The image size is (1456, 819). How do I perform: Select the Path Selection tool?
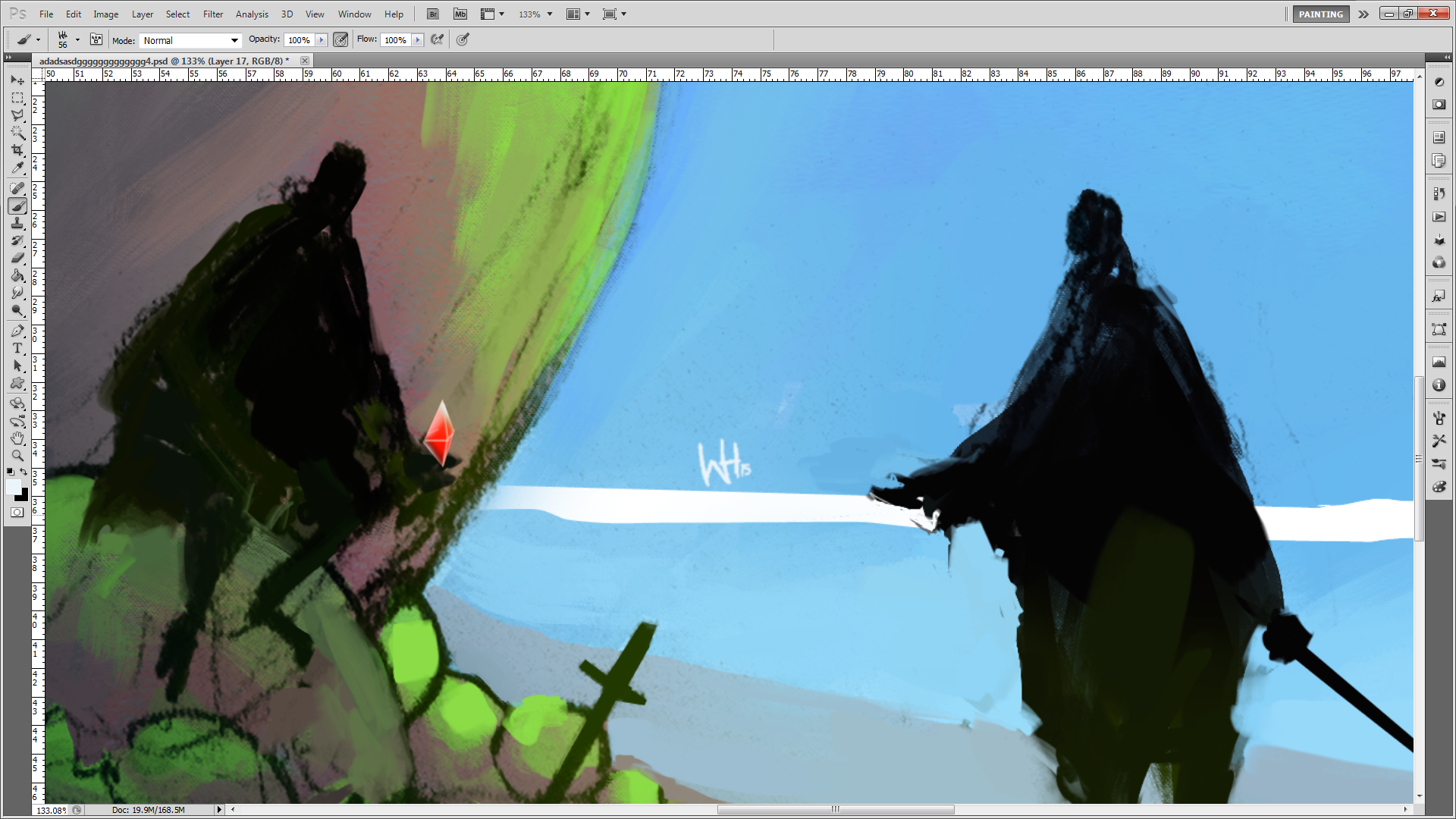point(17,366)
